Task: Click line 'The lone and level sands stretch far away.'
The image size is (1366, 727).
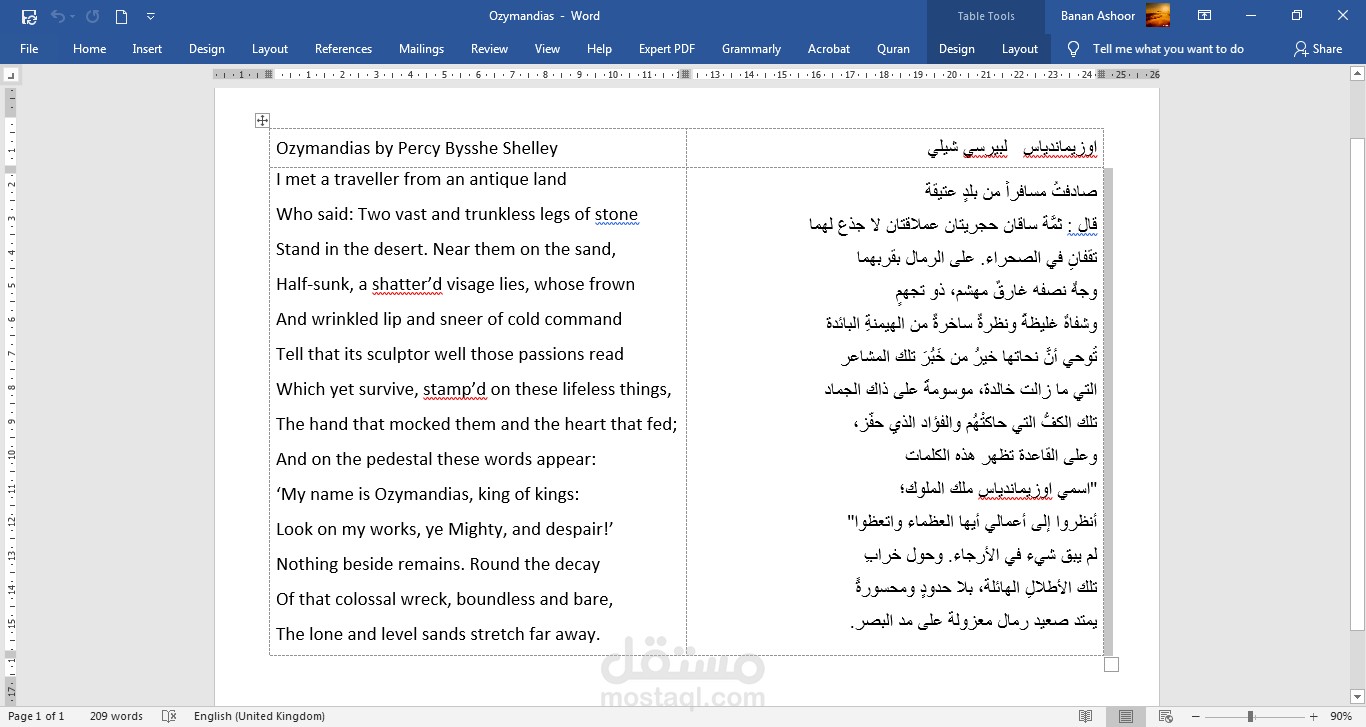Action: pos(438,634)
